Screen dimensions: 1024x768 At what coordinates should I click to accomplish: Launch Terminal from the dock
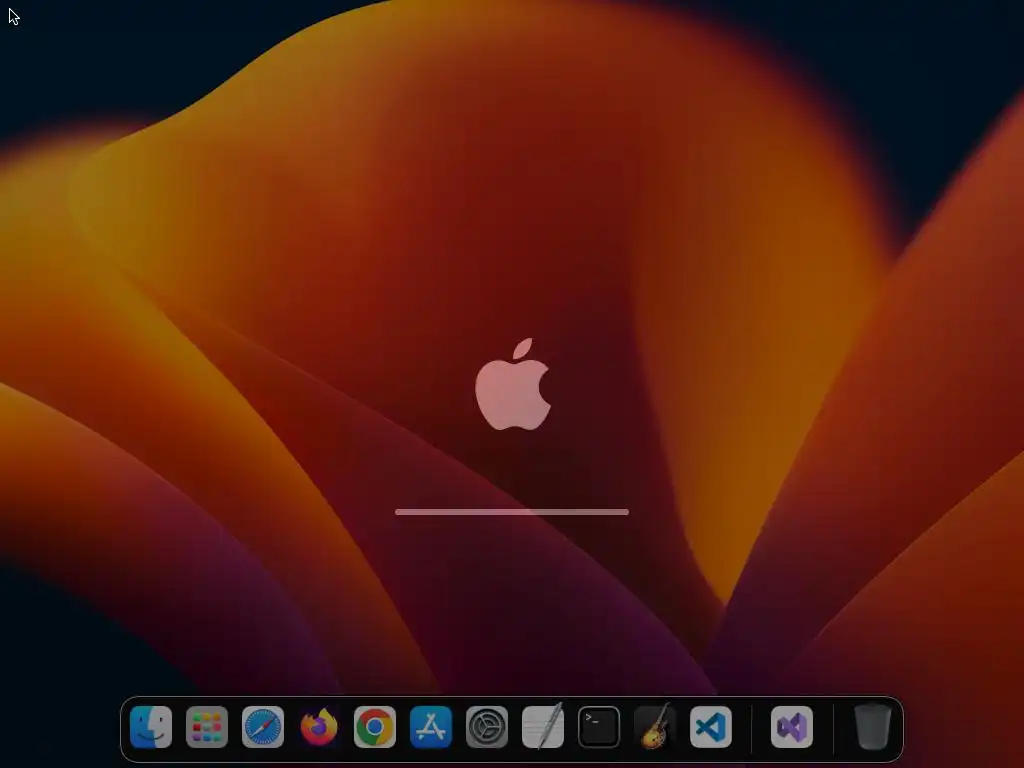tap(599, 727)
